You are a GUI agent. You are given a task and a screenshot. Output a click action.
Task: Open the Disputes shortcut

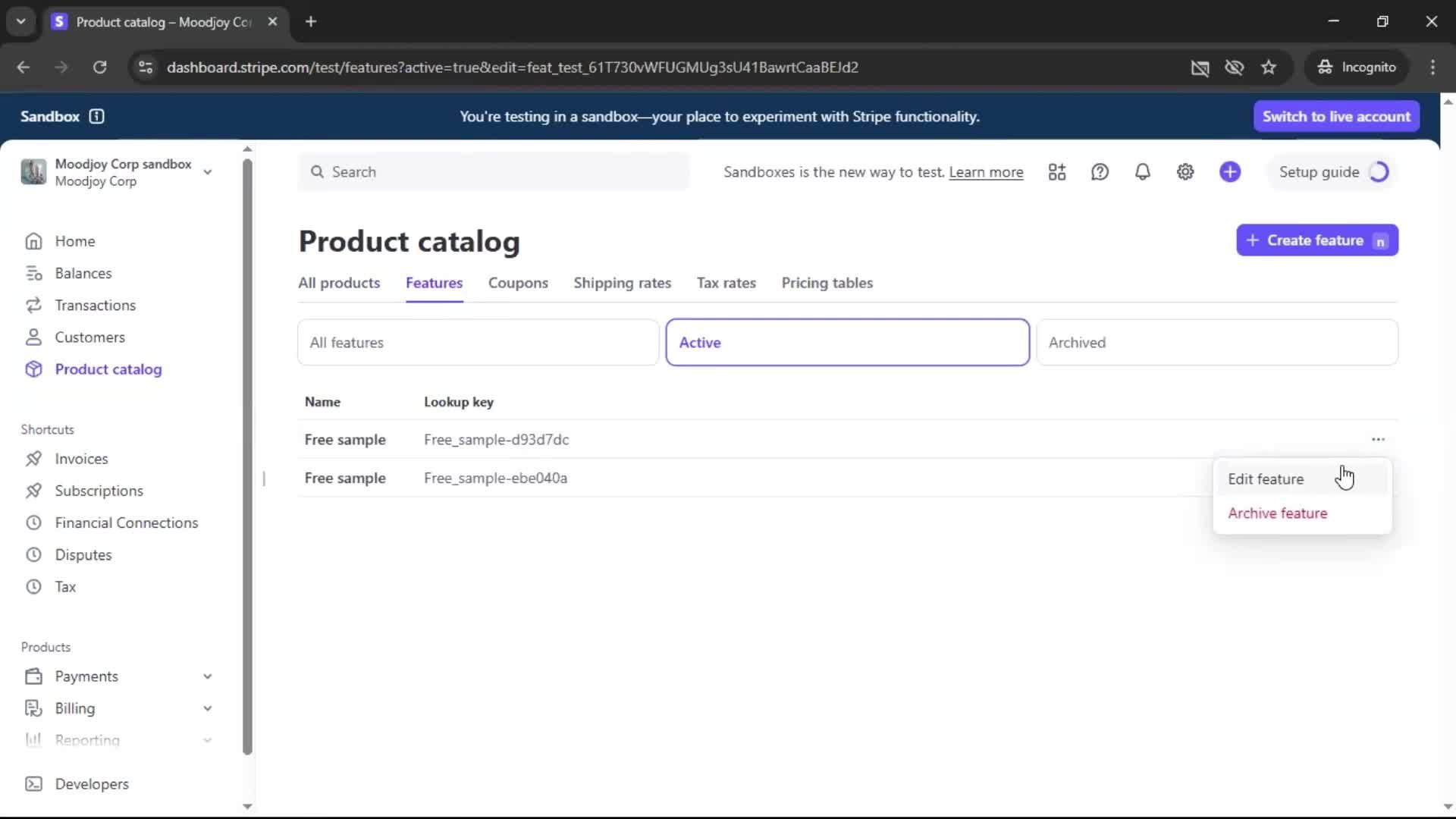83,554
